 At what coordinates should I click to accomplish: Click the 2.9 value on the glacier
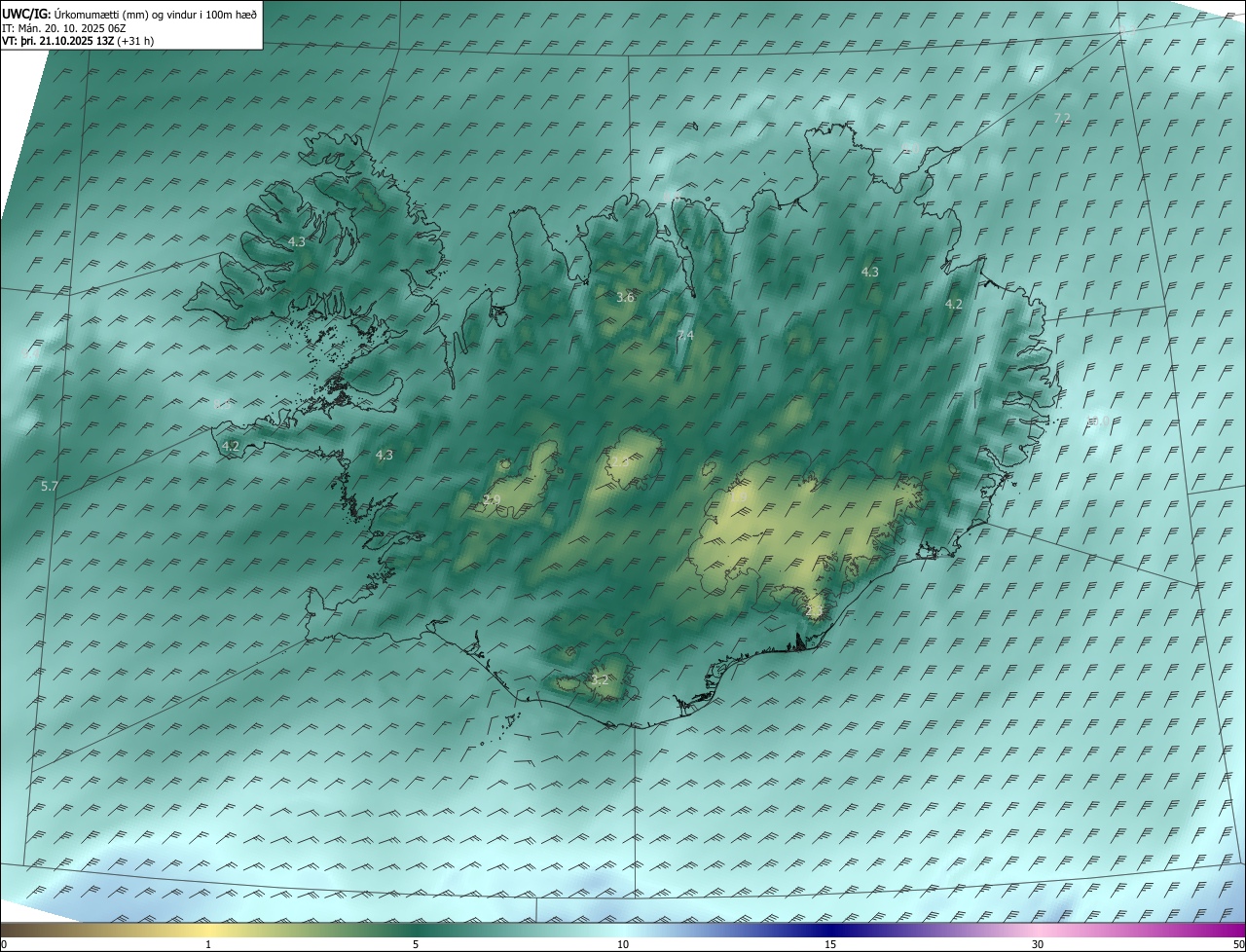492,500
